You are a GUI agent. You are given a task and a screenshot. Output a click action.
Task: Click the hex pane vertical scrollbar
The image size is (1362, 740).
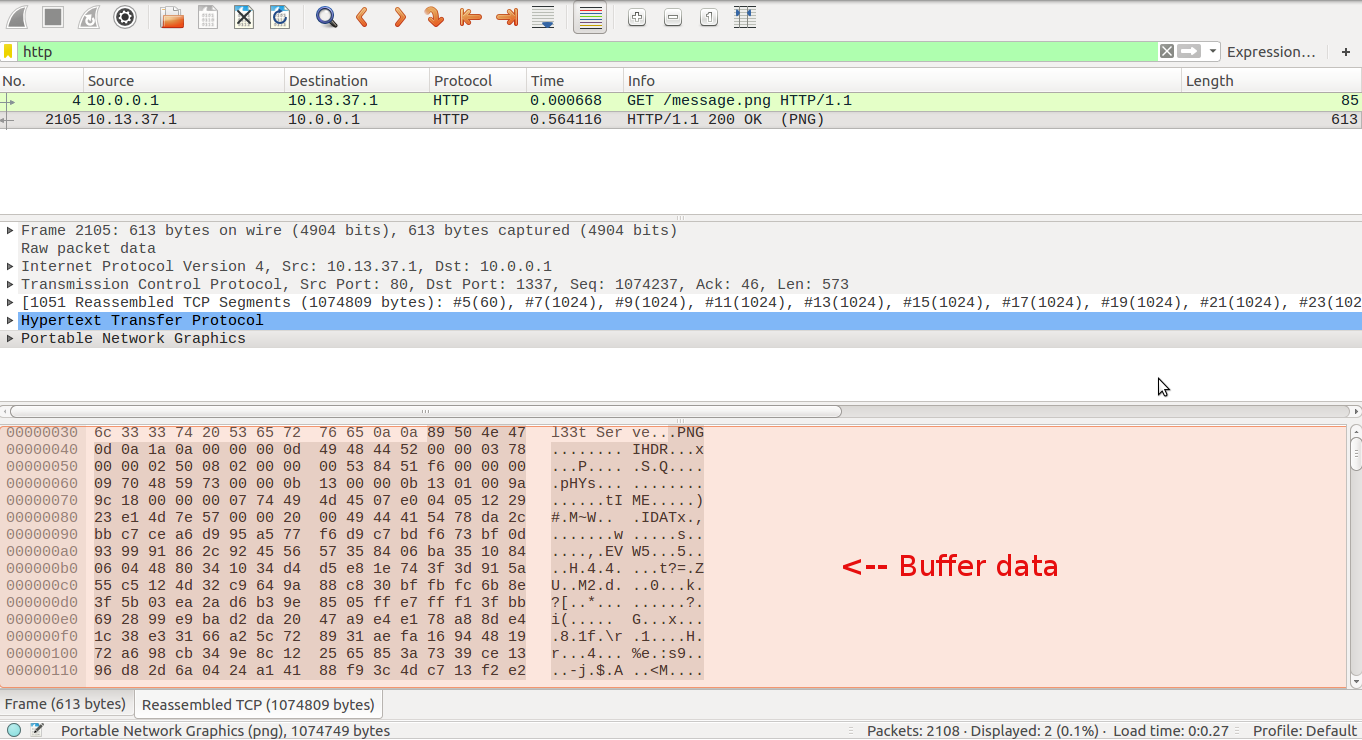[x=1355, y=452]
